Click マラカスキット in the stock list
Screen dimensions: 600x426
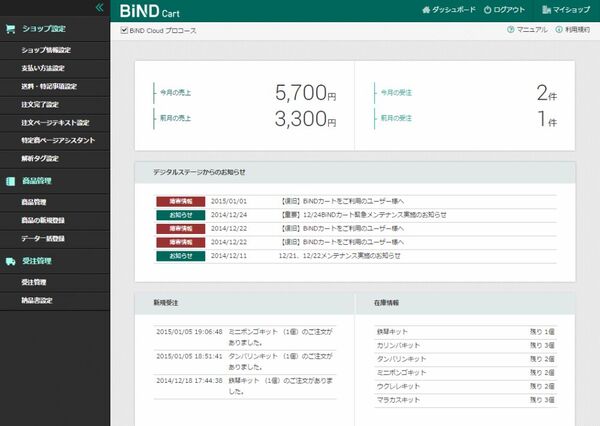(x=398, y=400)
